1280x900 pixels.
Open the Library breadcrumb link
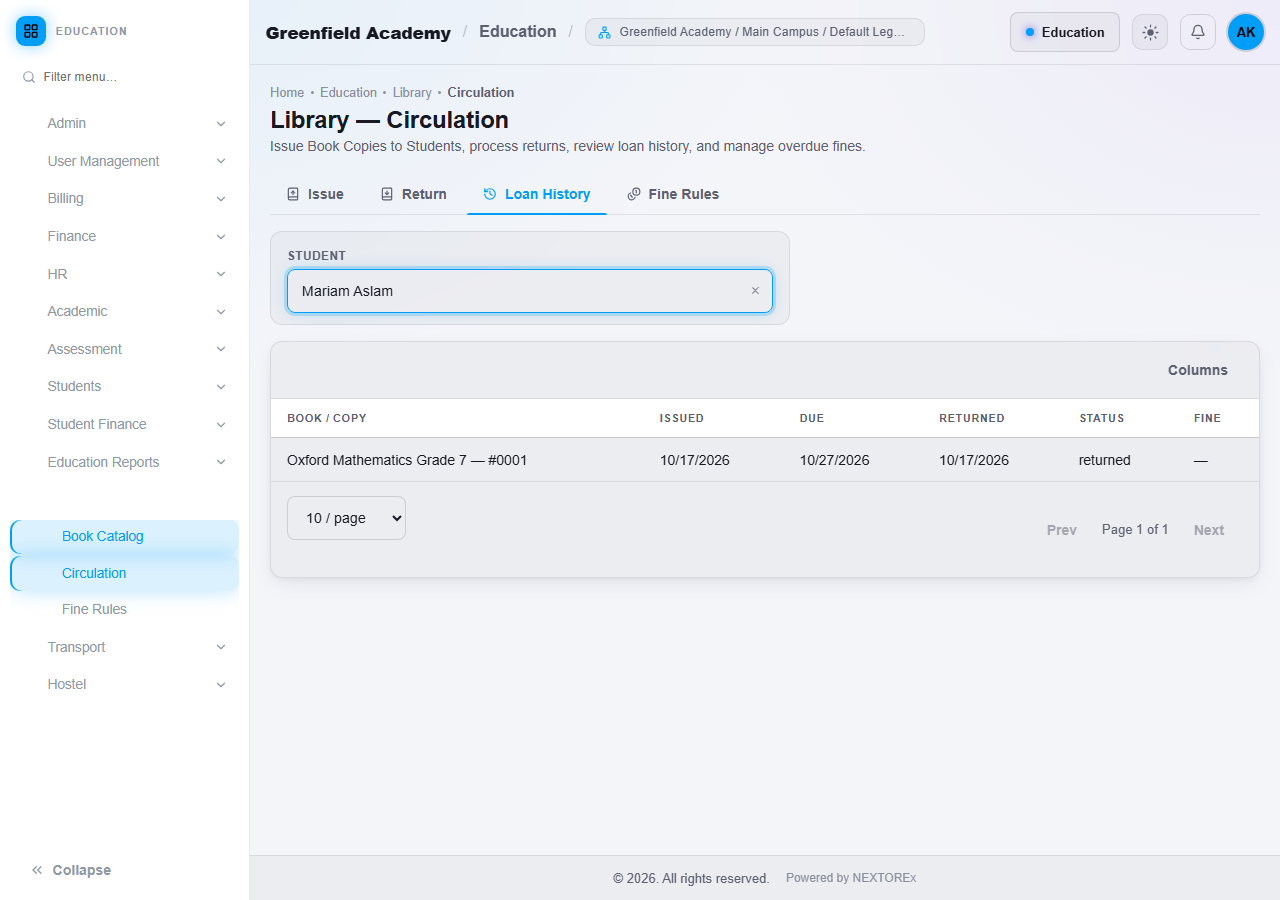pos(412,92)
